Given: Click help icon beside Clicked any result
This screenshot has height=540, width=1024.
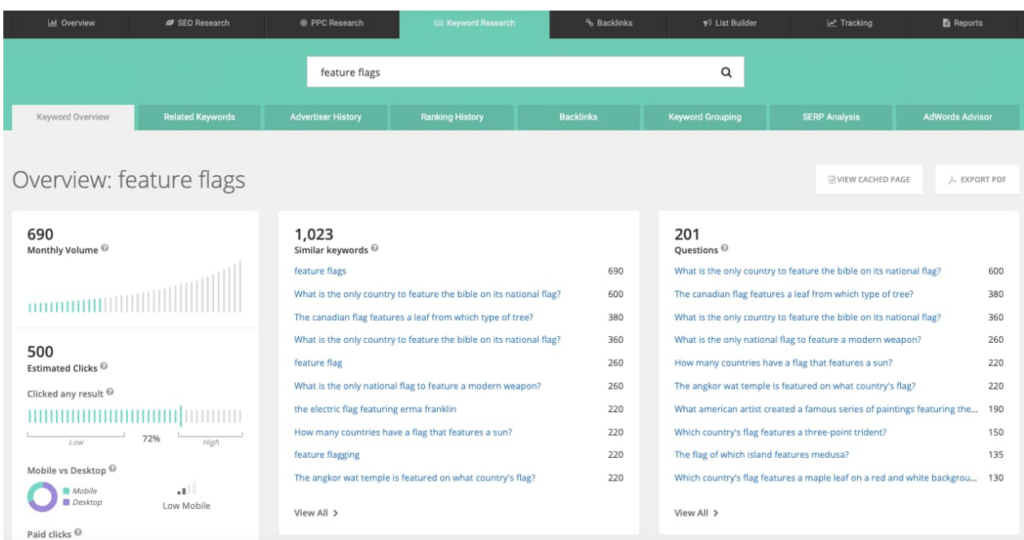Looking at the screenshot, I should (110, 392).
